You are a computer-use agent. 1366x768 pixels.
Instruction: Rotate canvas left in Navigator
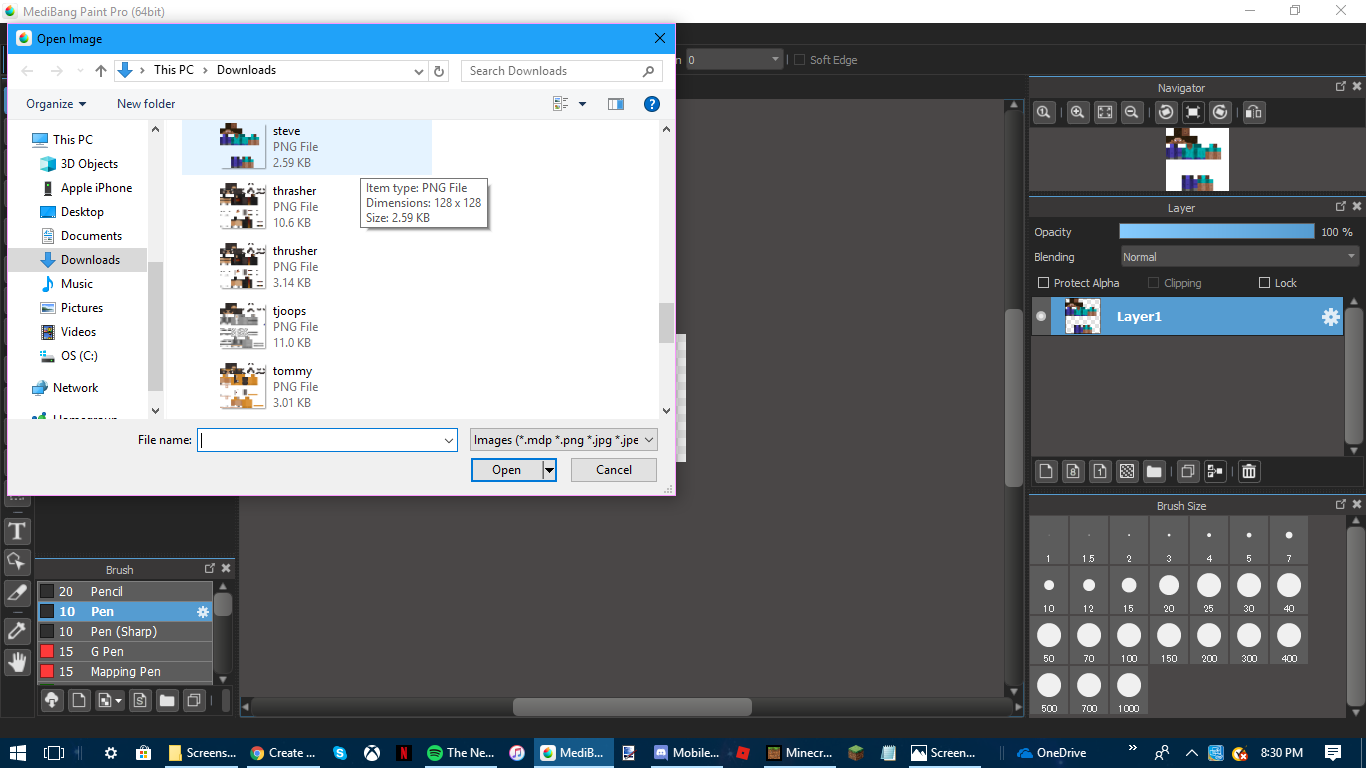click(x=1166, y=113)
